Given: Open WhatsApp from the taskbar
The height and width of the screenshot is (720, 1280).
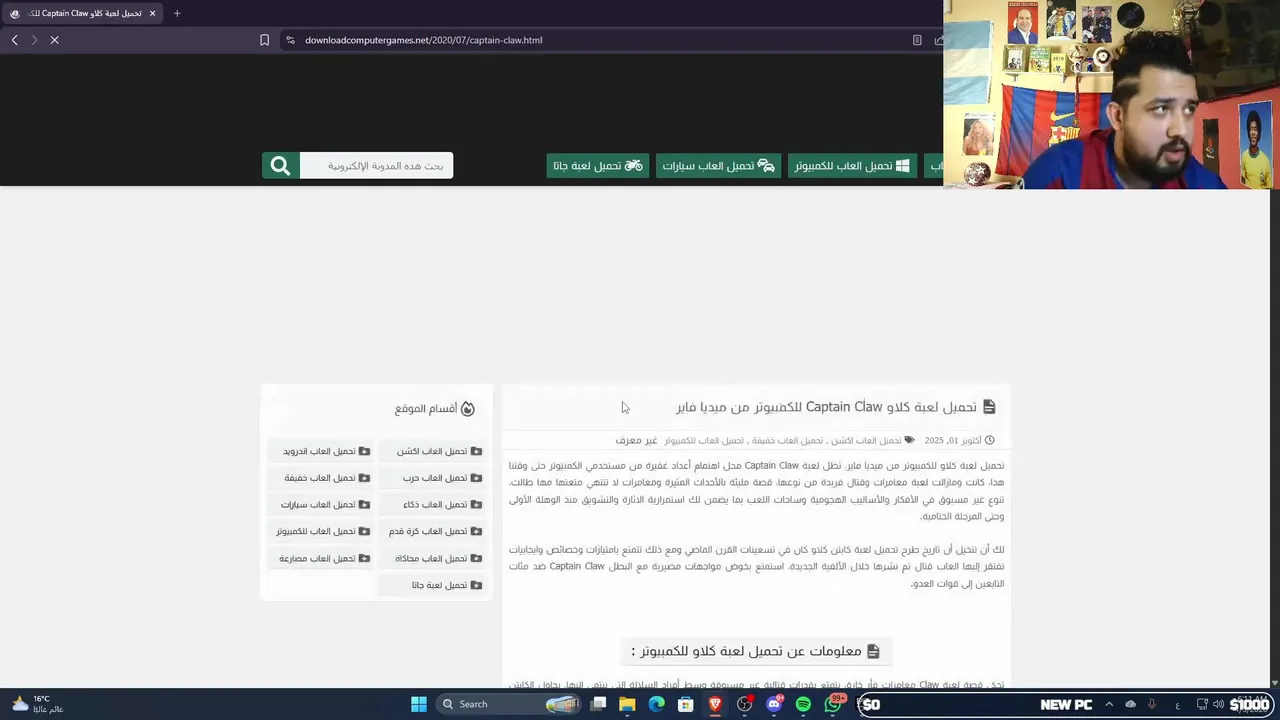Looking at the screenshot, I should coord(832,704).
